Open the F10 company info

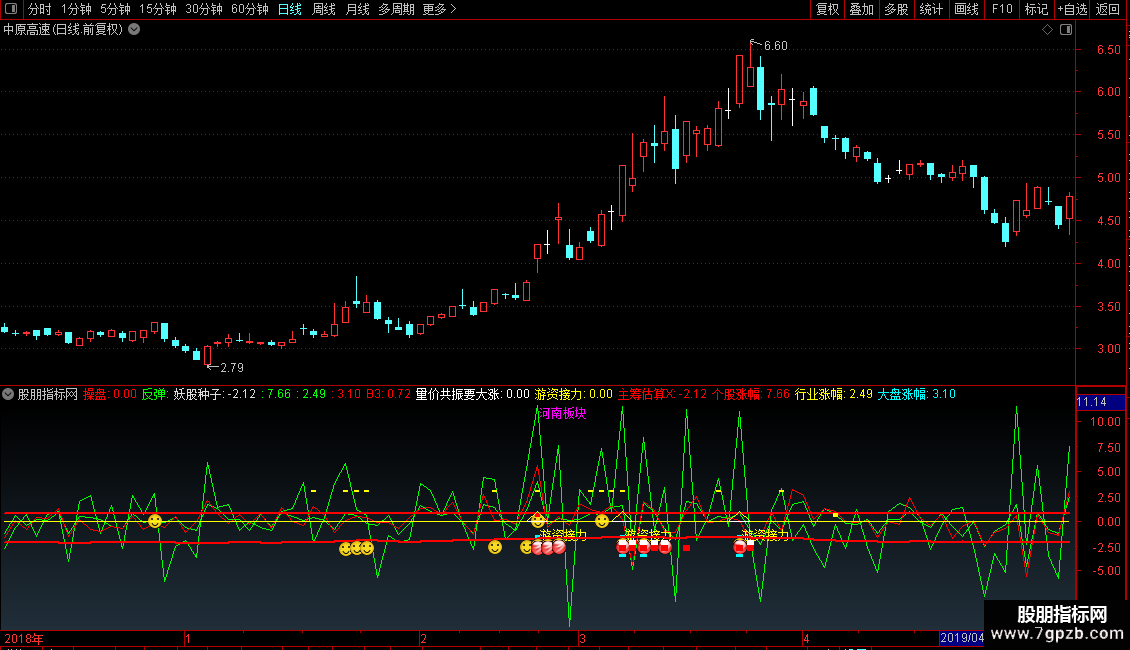click(1002, 9)
